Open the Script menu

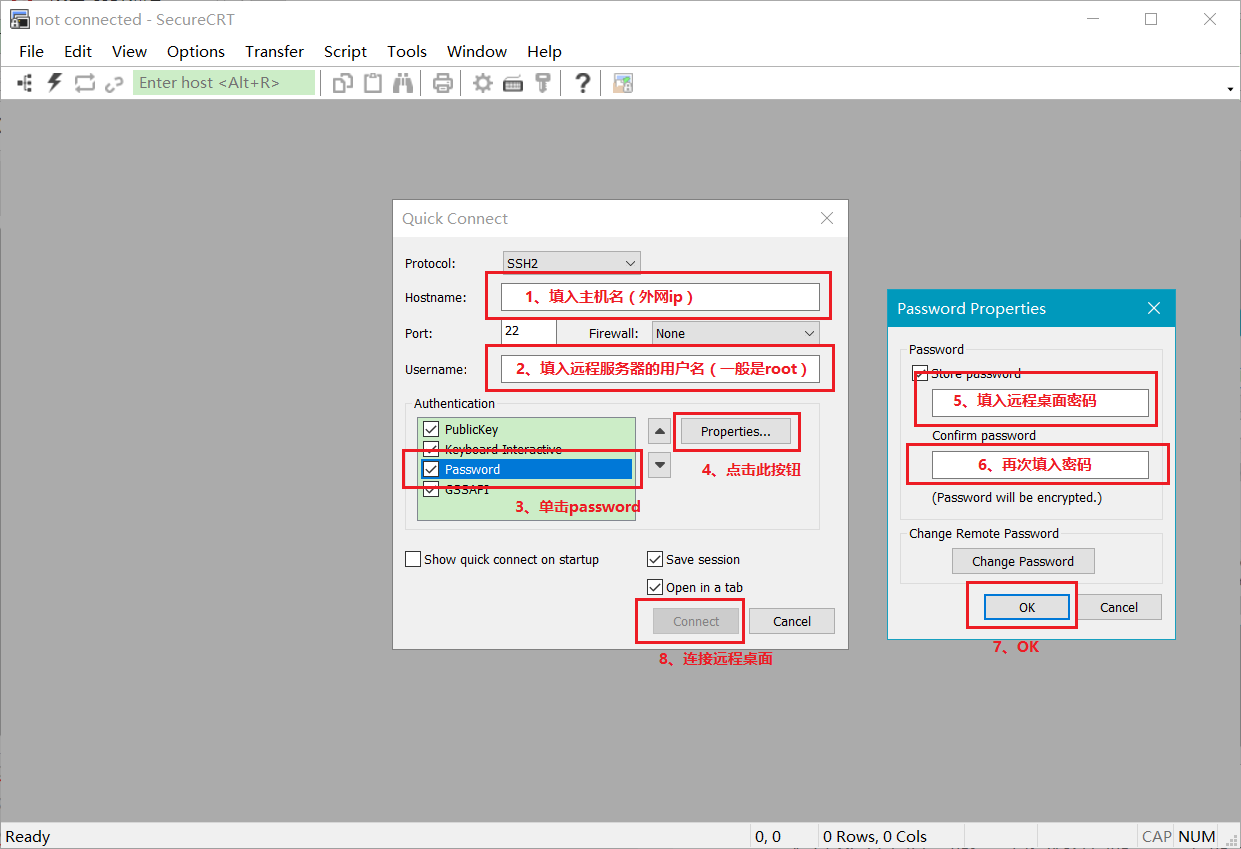point(345,51)
